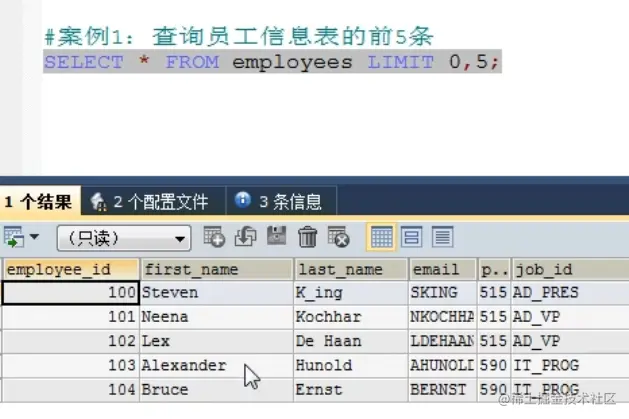
Task: Select the cell with employee_id 101
Action: 71,317
